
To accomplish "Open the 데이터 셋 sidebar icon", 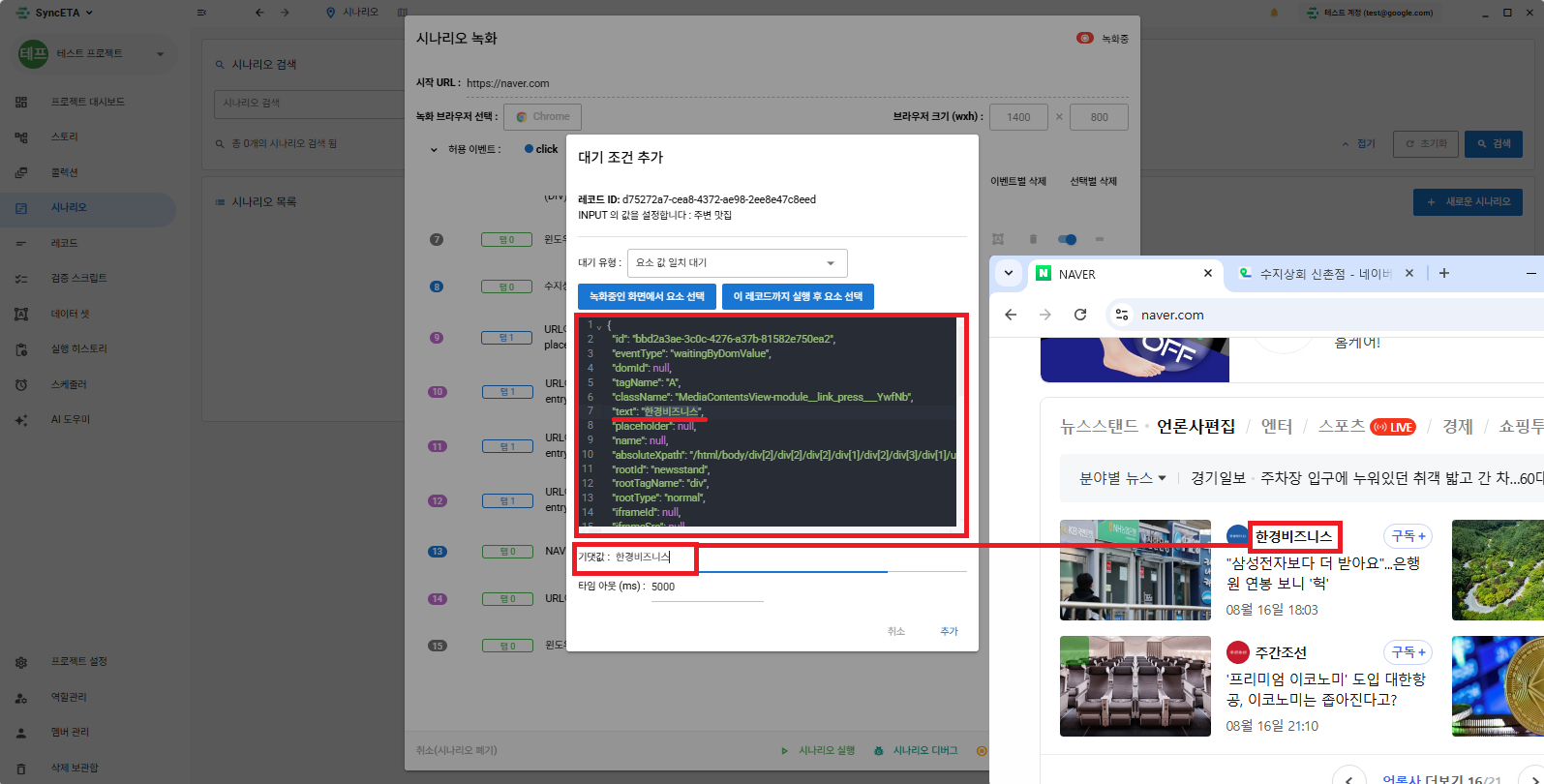I will pos(21,314).
